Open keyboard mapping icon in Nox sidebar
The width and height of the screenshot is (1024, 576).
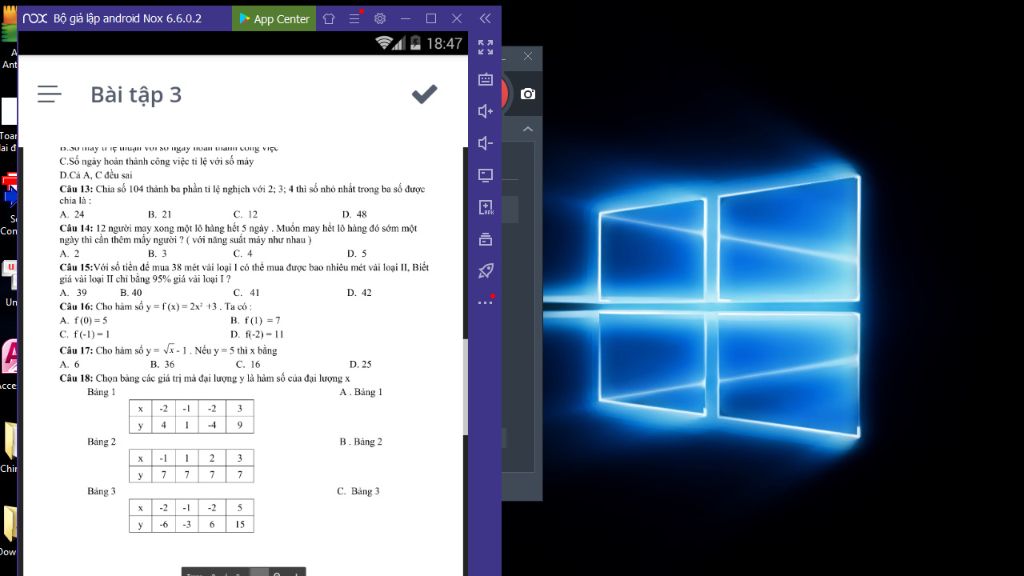(485, 79)
